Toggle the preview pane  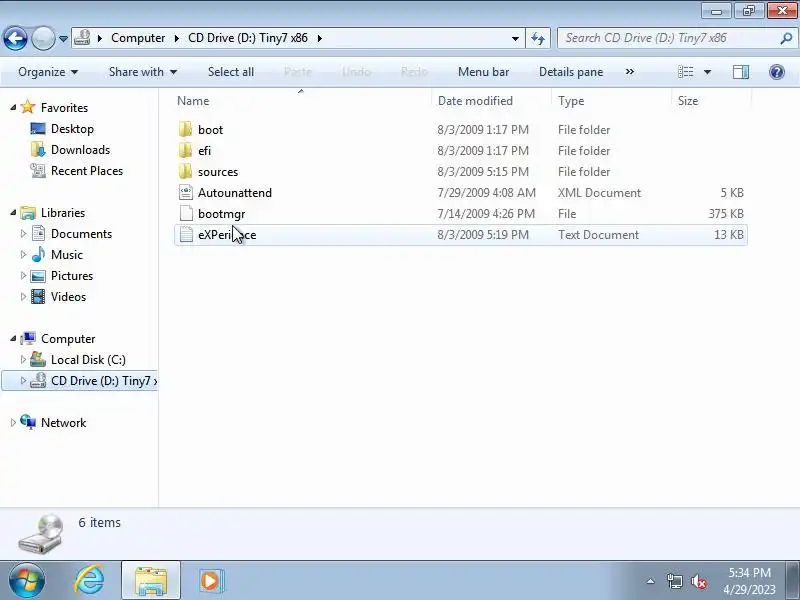[741, 72]
